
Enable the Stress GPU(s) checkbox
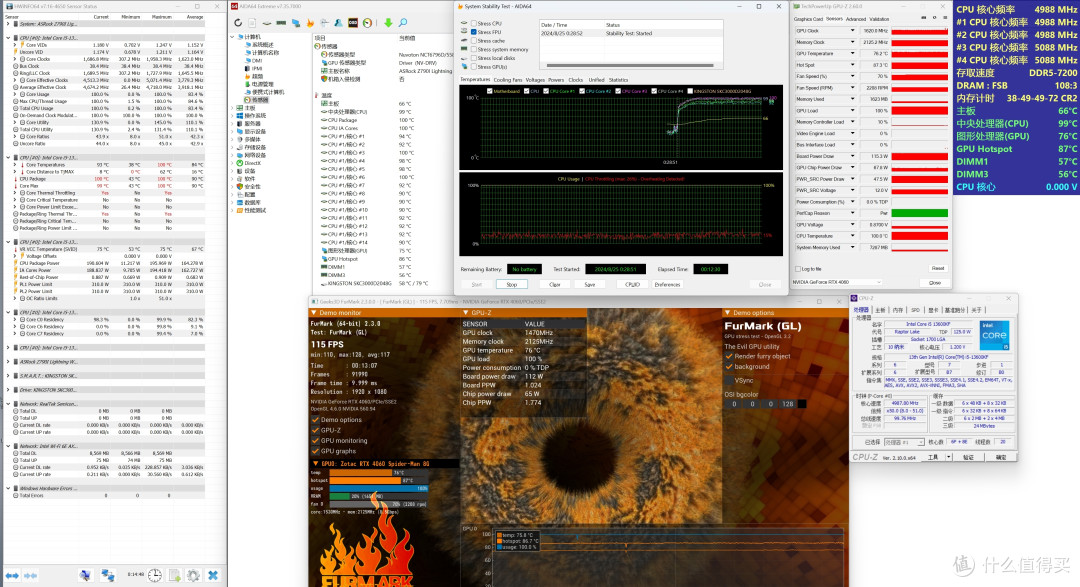tap(474, 68)
